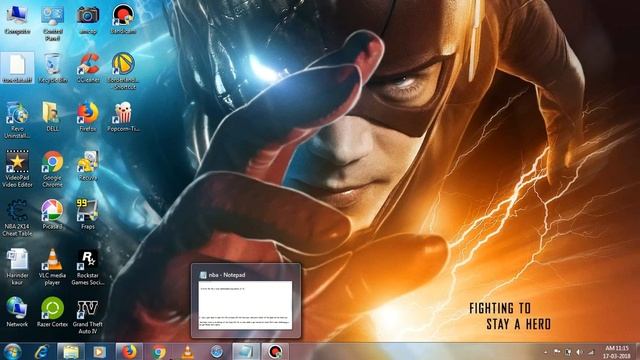Switch to Firefox on the taskbar

(x=129, y=351)
